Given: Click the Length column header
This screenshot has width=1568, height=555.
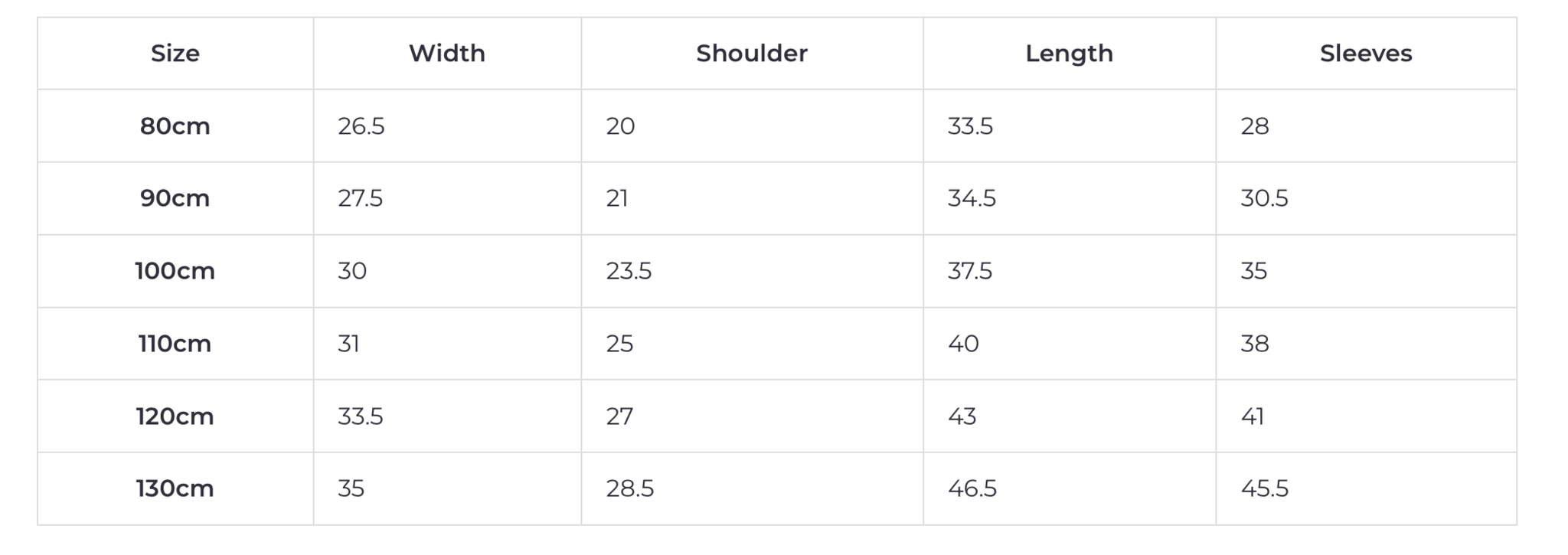Looking at the screenshot, I should (x=1069, y=54).
